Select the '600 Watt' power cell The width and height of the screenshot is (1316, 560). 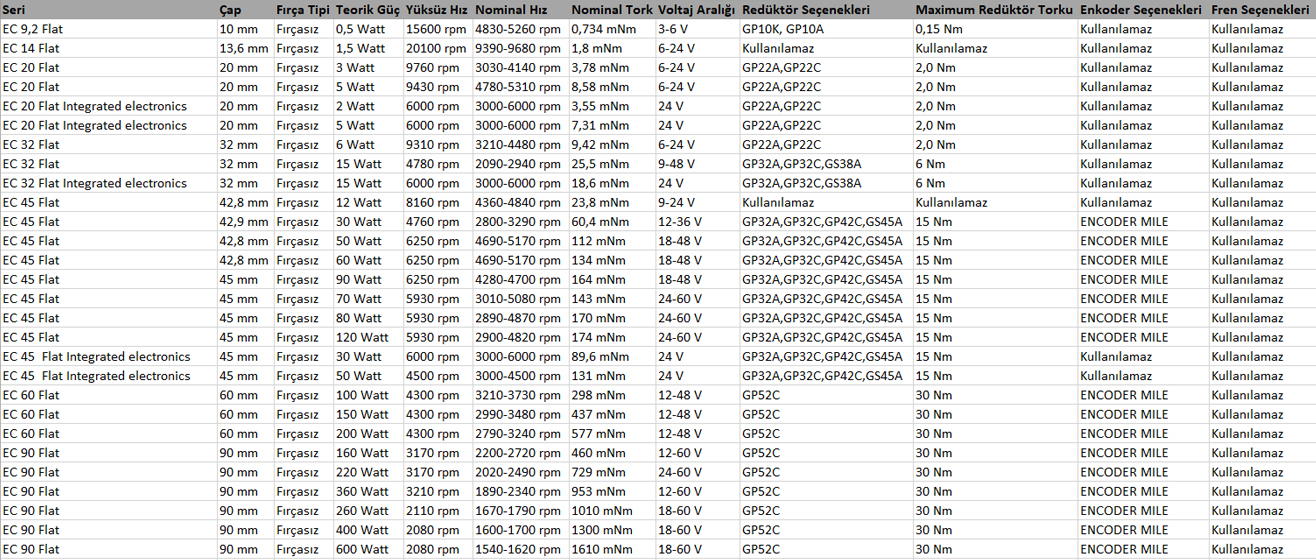pyautogui.click(x=368, y=549)
